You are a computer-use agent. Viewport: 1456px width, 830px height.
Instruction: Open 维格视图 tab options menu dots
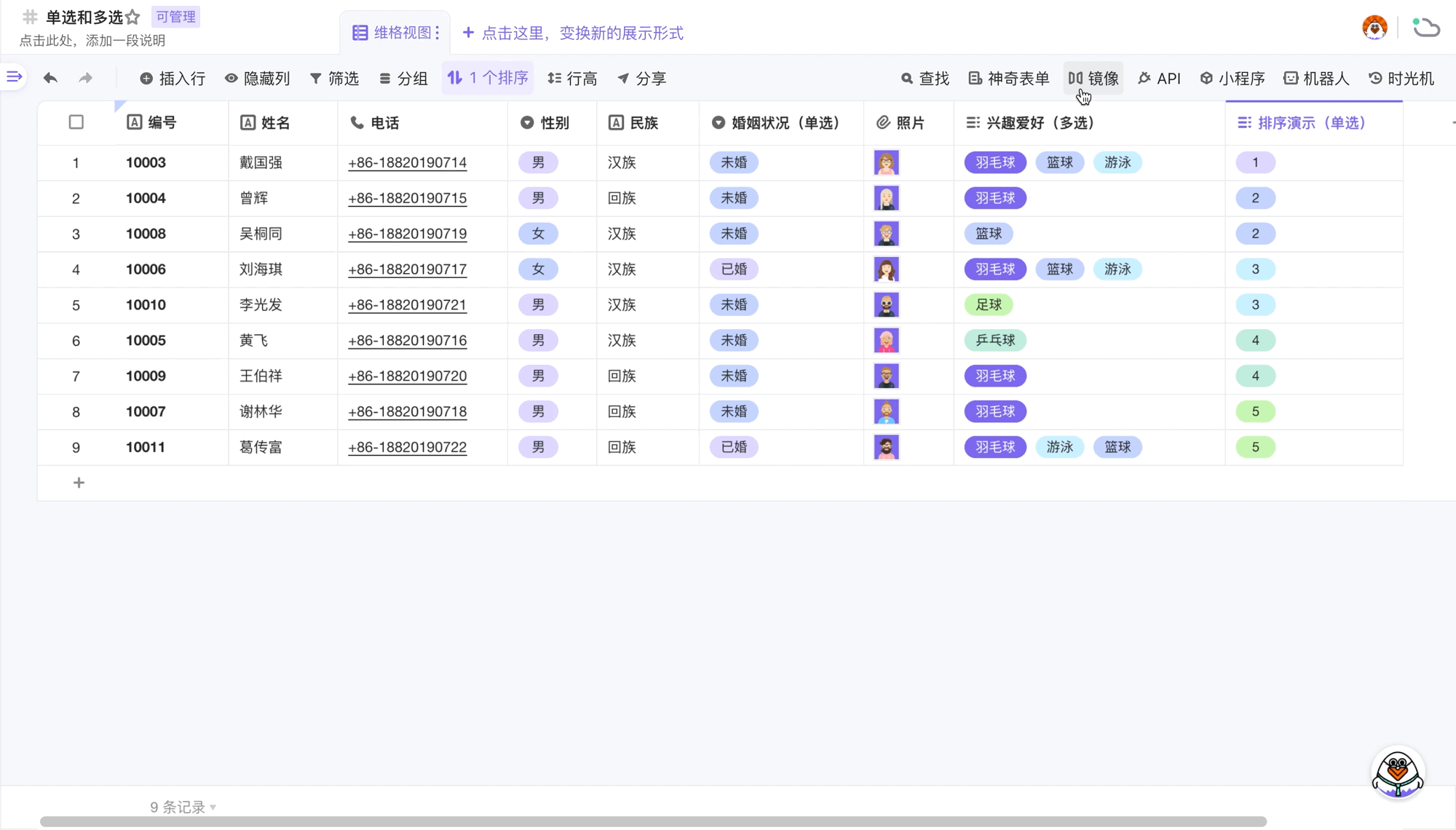[x=438, y=33]
